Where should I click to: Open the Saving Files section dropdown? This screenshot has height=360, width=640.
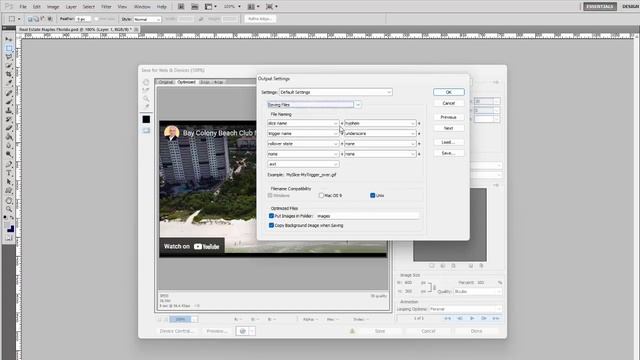coord(314,105)
